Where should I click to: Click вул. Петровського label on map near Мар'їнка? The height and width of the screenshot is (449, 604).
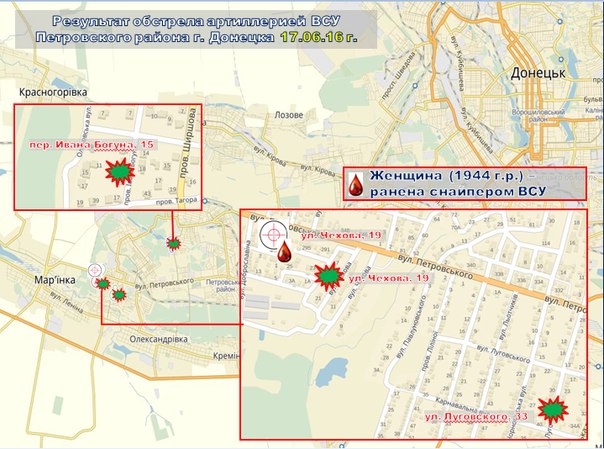pos(164,284)
